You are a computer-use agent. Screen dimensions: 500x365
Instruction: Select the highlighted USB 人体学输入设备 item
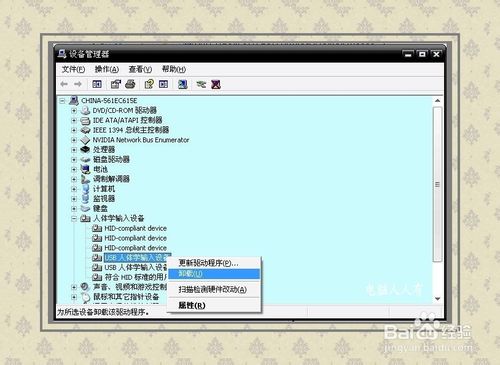[137, 258]
